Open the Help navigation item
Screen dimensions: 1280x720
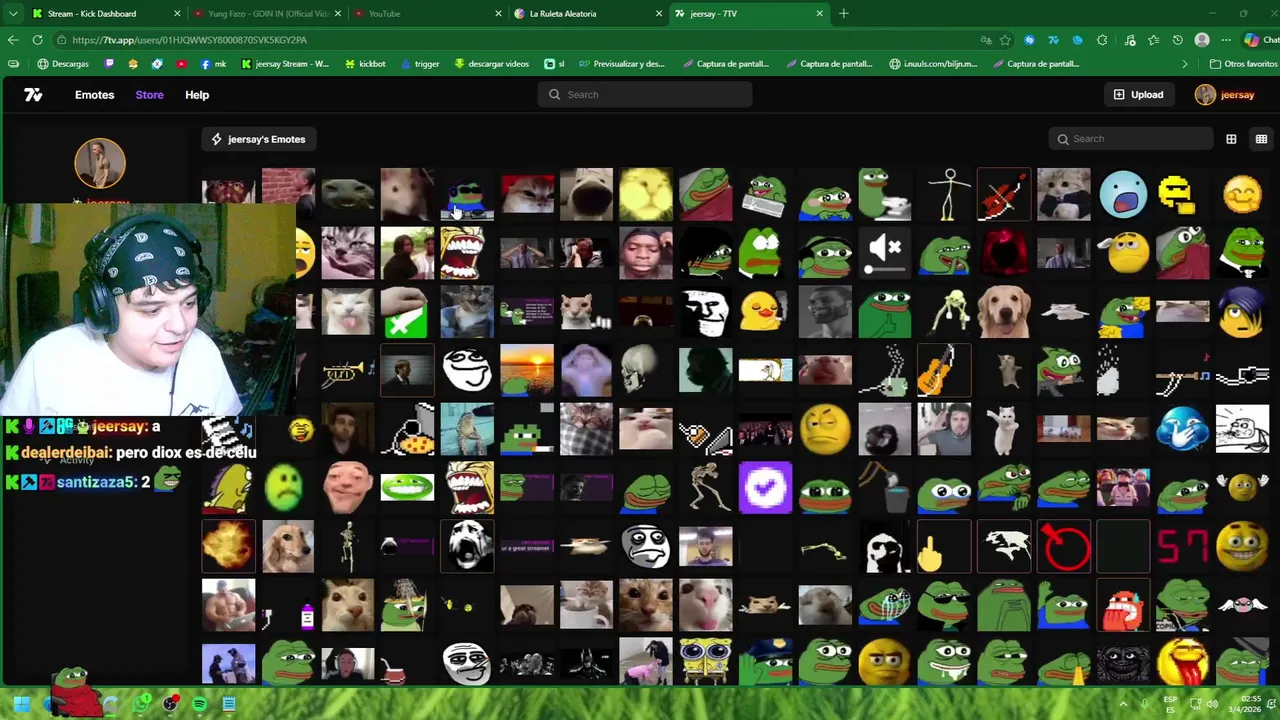197,95
